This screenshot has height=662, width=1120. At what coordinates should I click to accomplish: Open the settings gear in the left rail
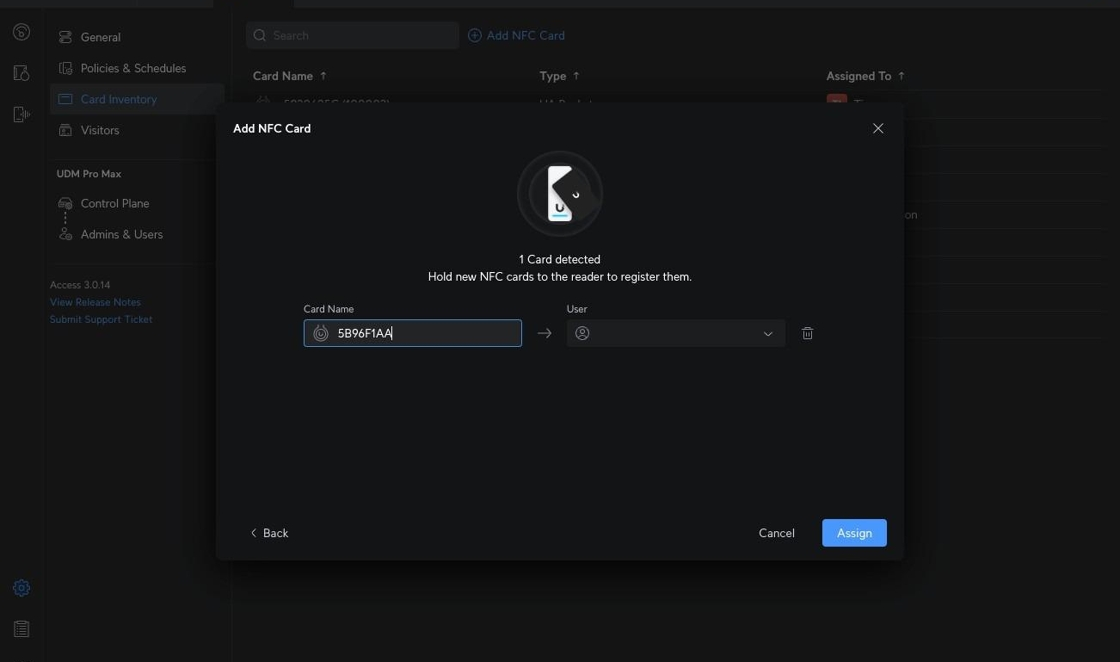coord(21,588)
